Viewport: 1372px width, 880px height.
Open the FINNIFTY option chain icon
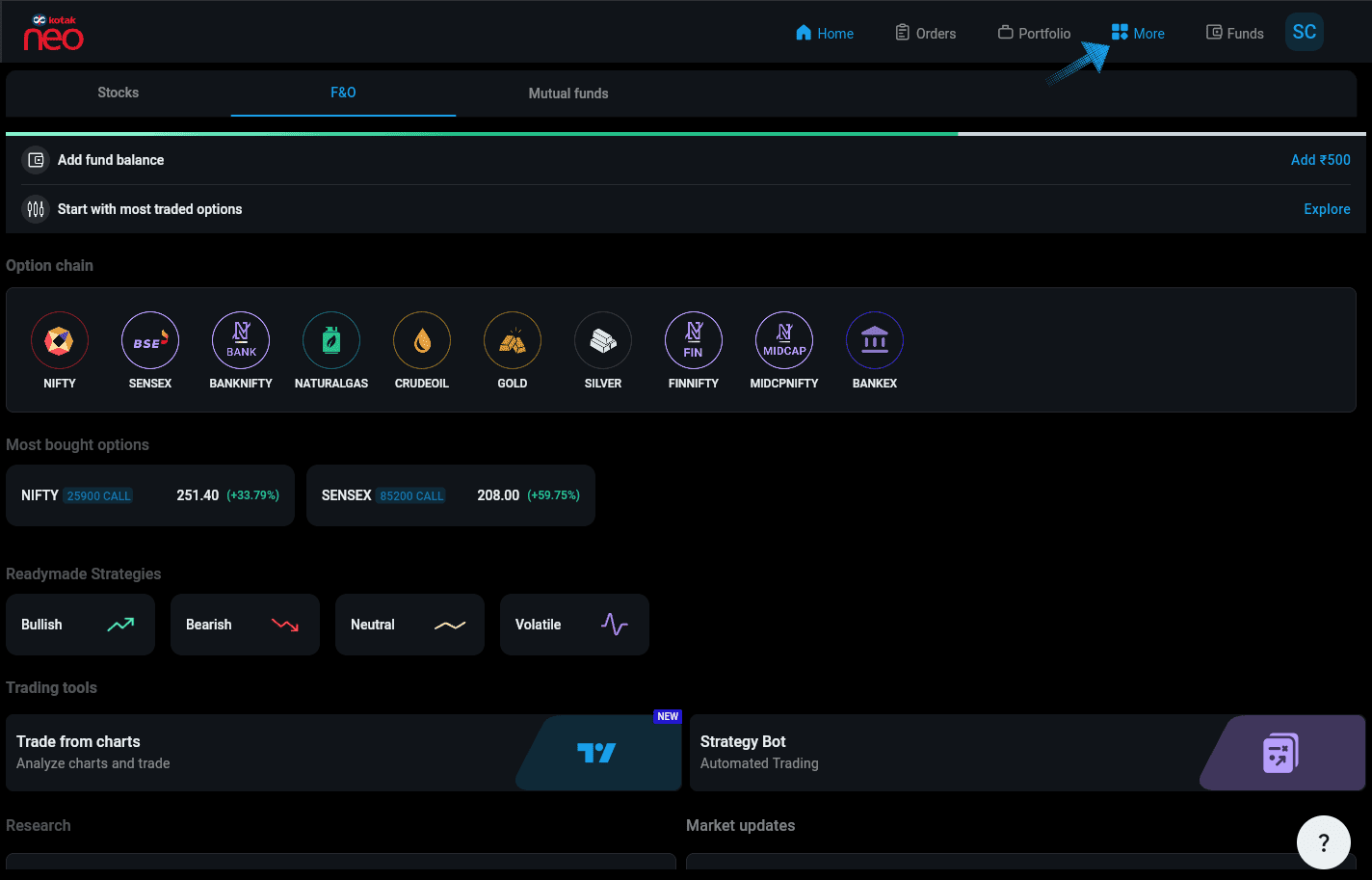694,341
